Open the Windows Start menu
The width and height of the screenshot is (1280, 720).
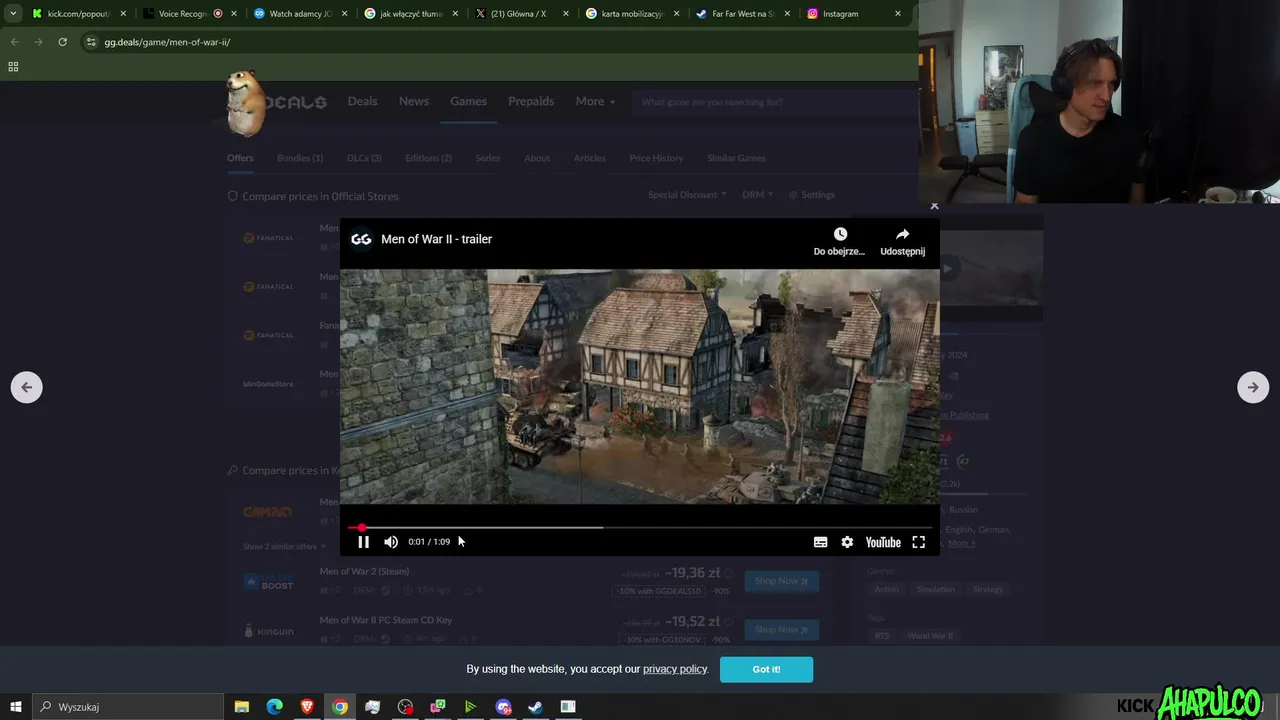coord(15,707)
